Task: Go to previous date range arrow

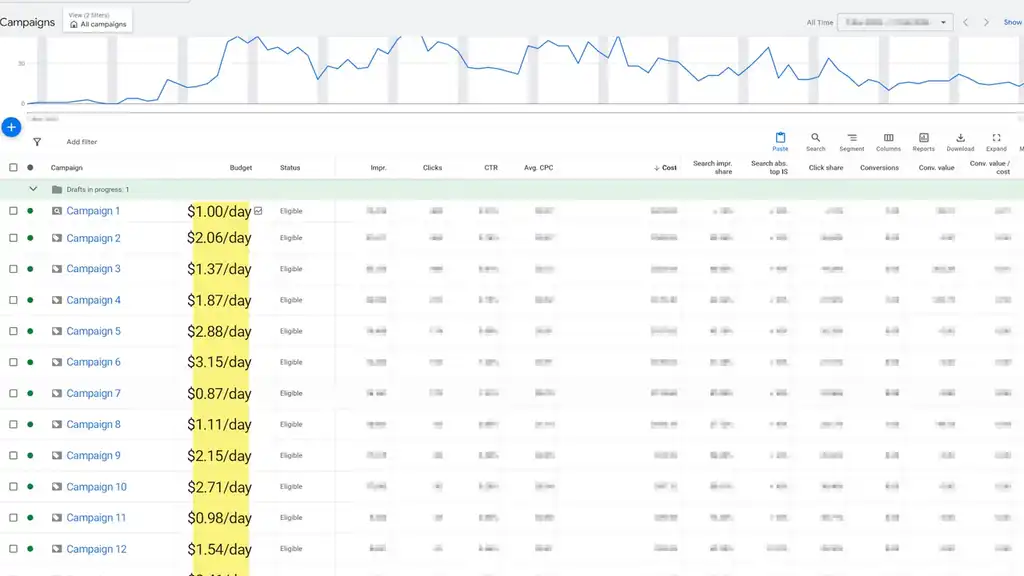Action: (965, 22)
